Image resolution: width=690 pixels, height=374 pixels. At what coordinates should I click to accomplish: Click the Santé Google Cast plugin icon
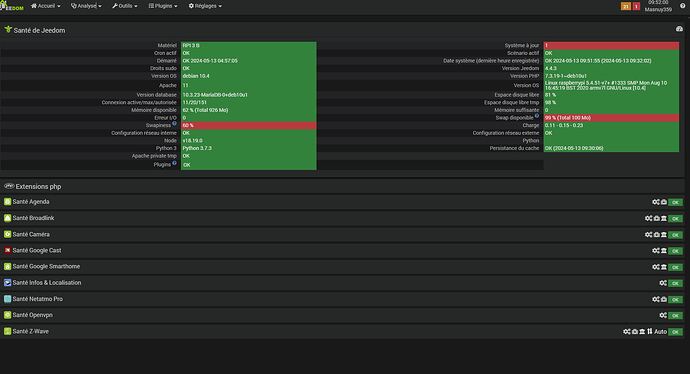point(7,250)
